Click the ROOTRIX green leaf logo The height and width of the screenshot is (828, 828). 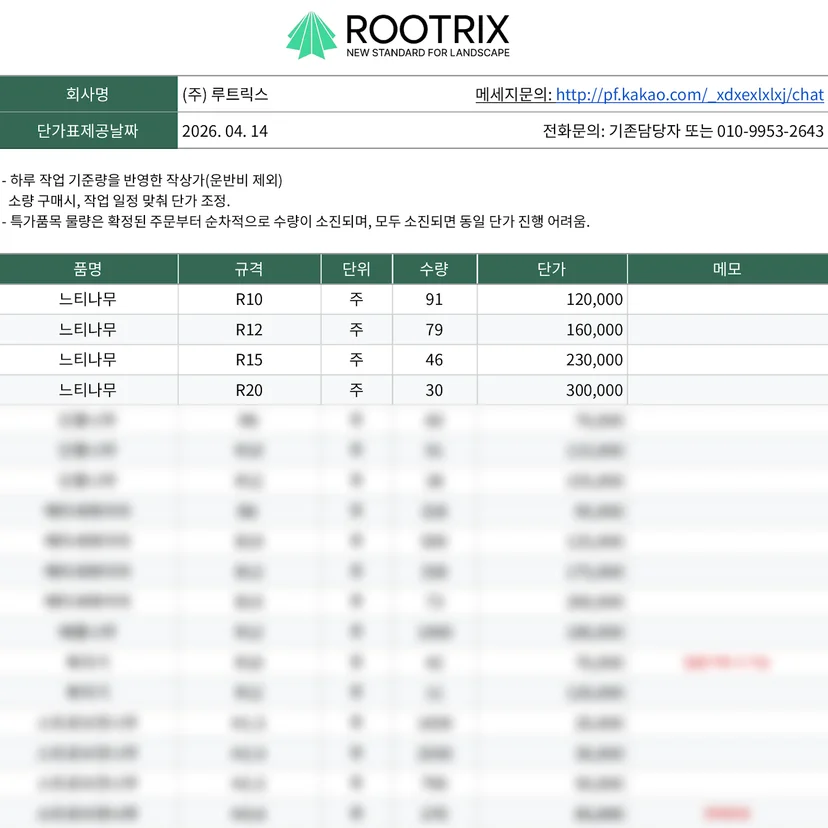312,35
